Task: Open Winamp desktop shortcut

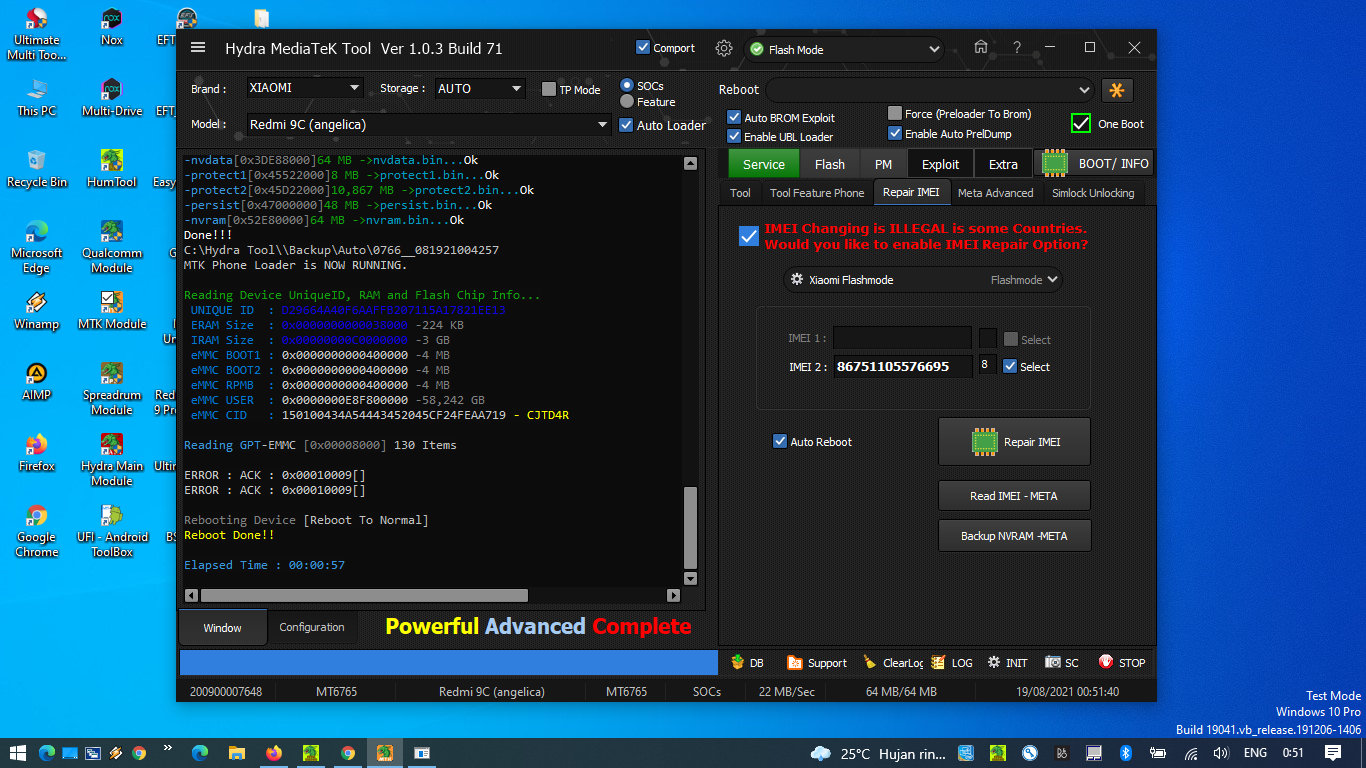Action: pos(37,311)
